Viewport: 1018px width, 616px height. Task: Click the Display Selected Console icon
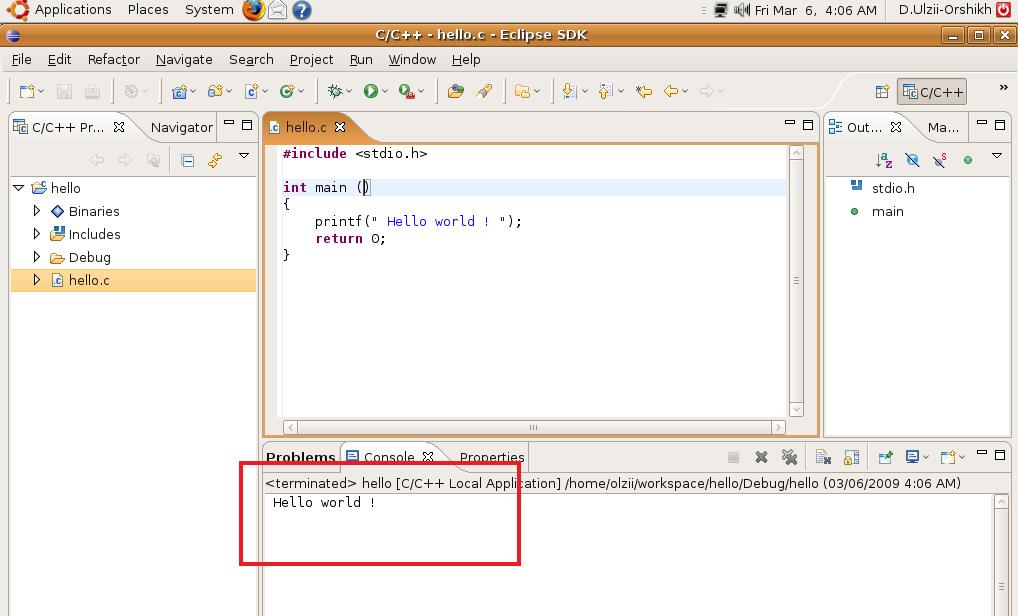912,458
